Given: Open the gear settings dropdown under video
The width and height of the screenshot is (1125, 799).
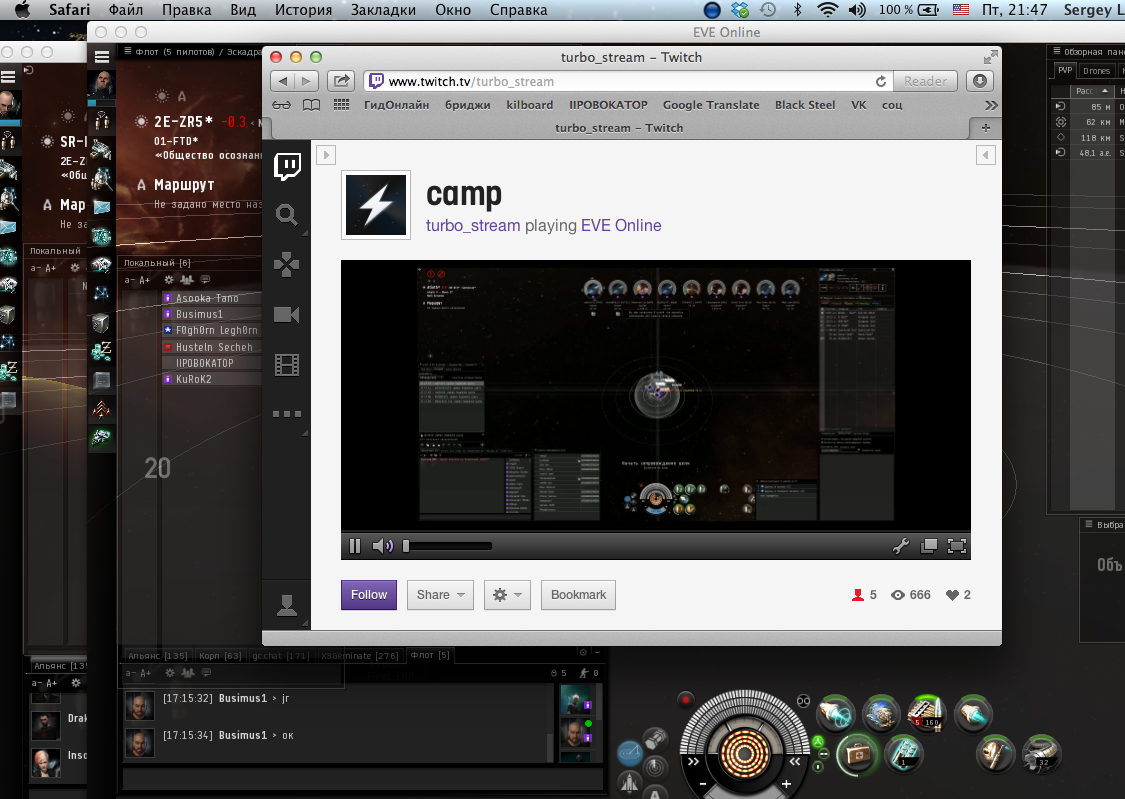Looking at the screenshot, I should point(507,595).
